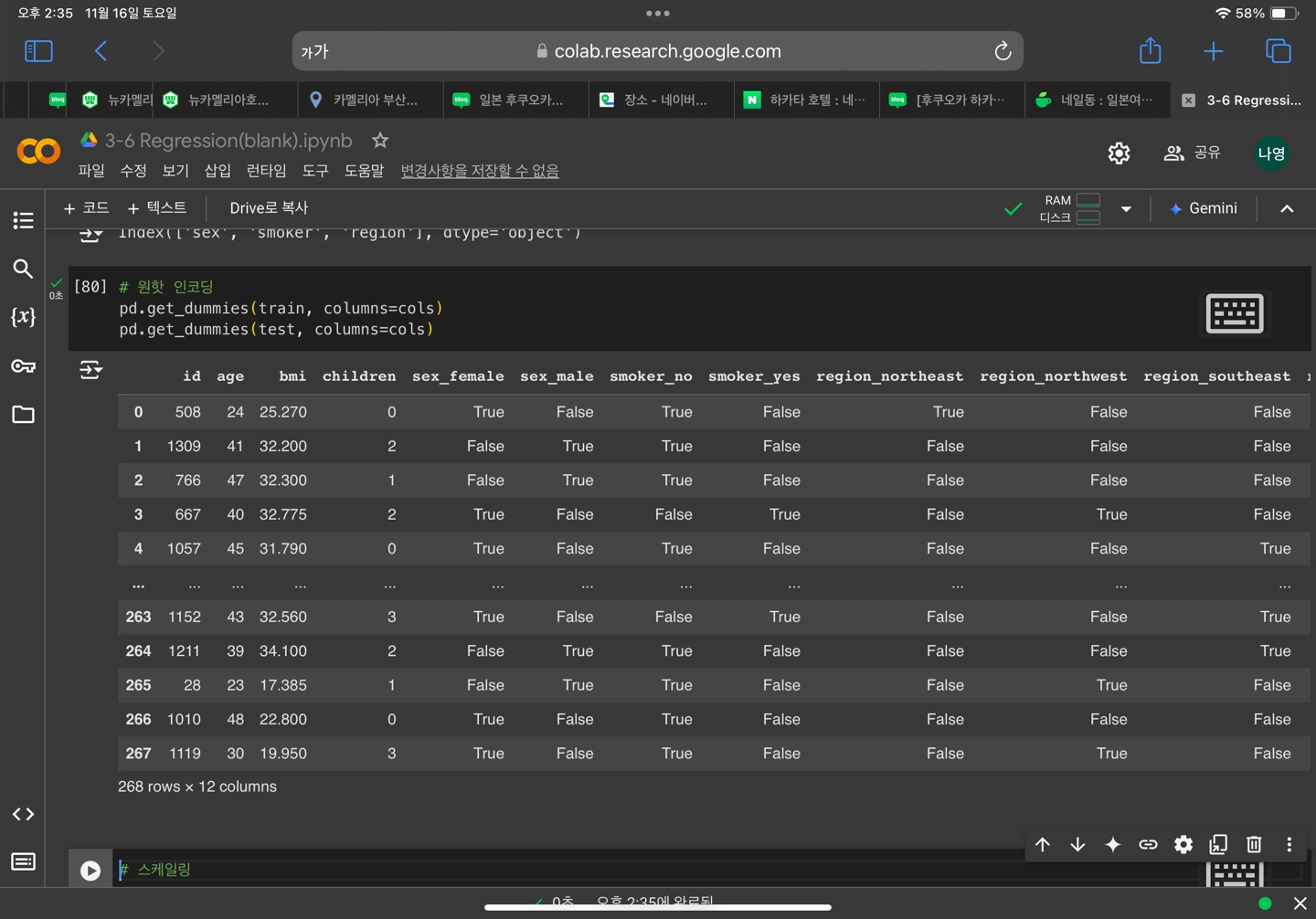Open the 도구 menu
The height and width of the screenshot is (919, 1316).
coord(315,171)
